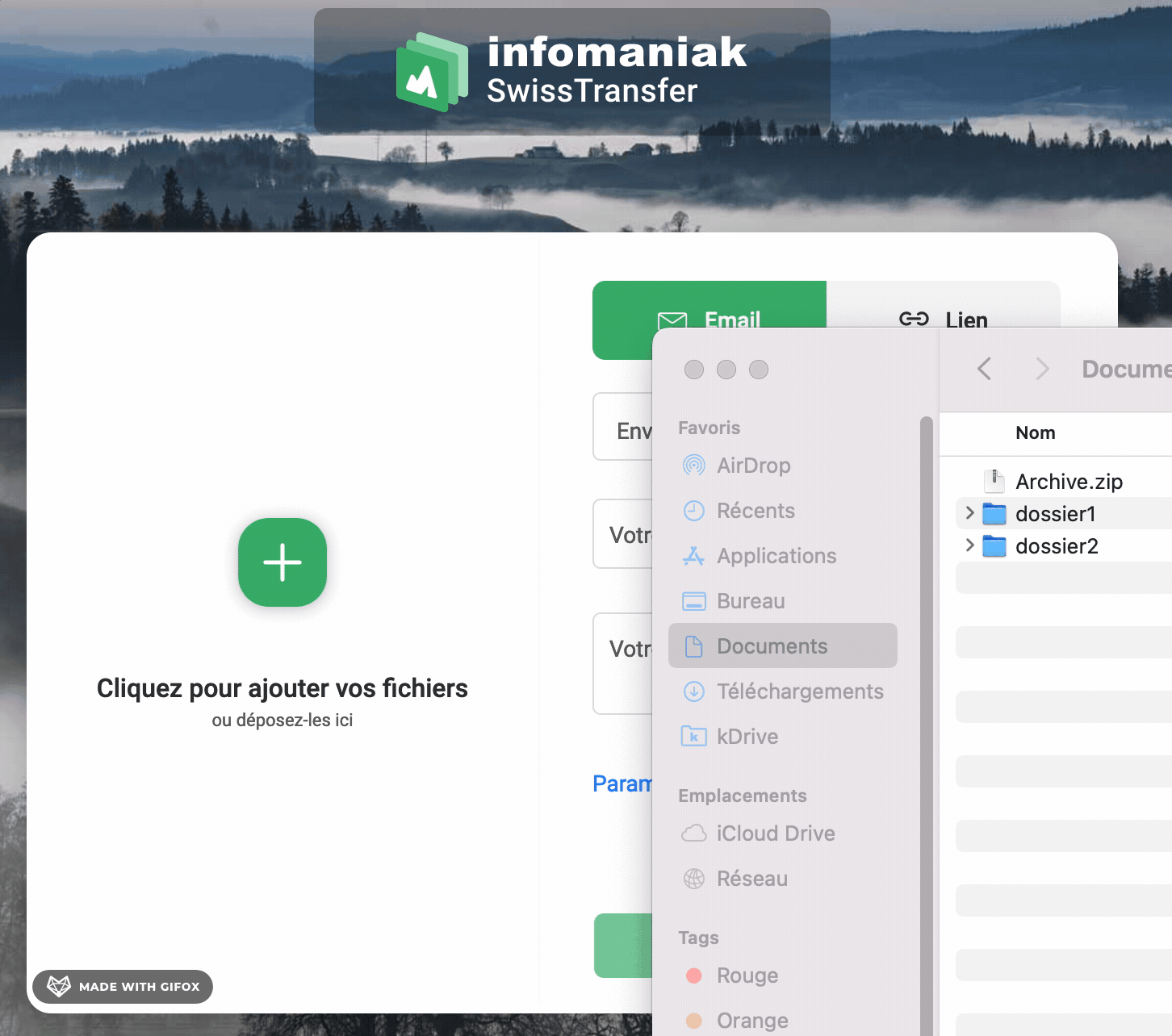Select the Rouge tag swatch

(694, 975)
